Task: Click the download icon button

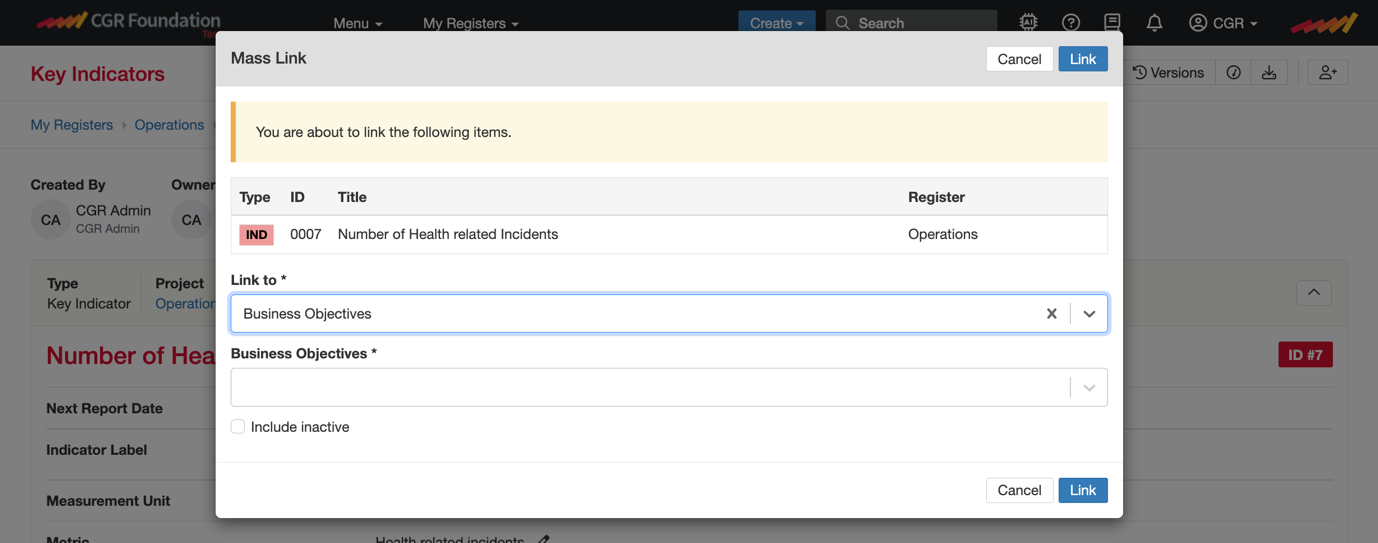Action: click(1269, 72)
